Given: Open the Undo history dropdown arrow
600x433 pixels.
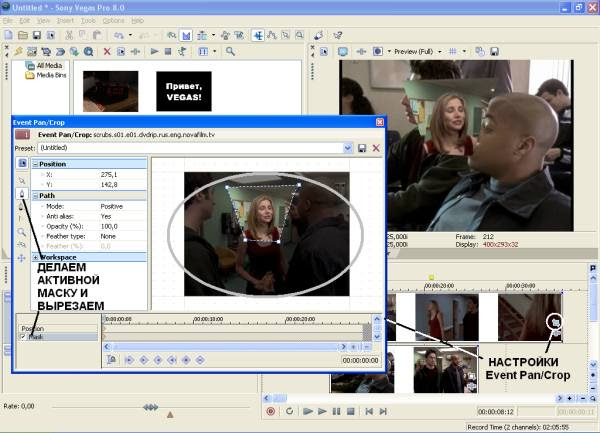Looking at the screenshot, I should 130,36.
